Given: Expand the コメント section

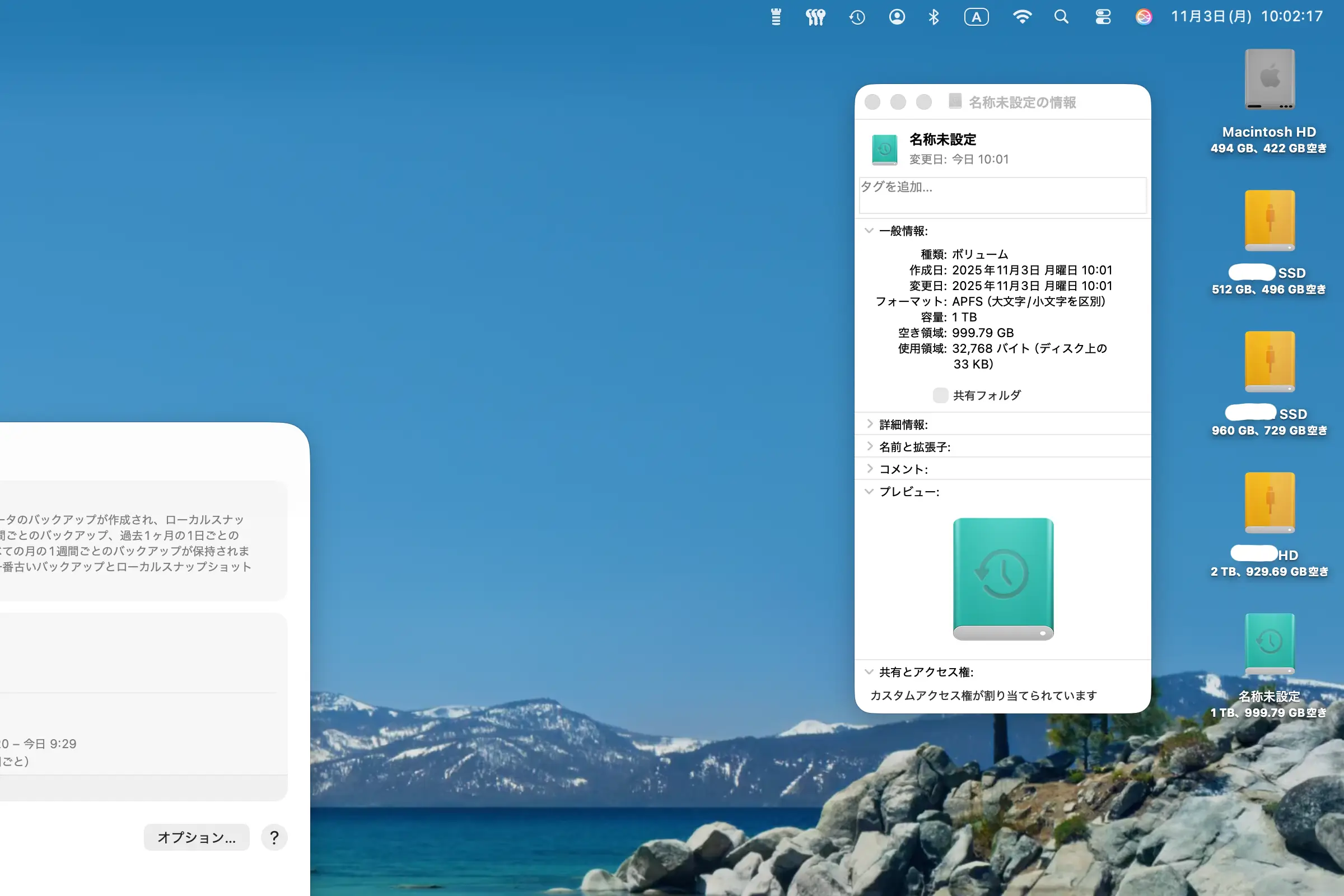Looking at the screenshot, I should 869,469.
